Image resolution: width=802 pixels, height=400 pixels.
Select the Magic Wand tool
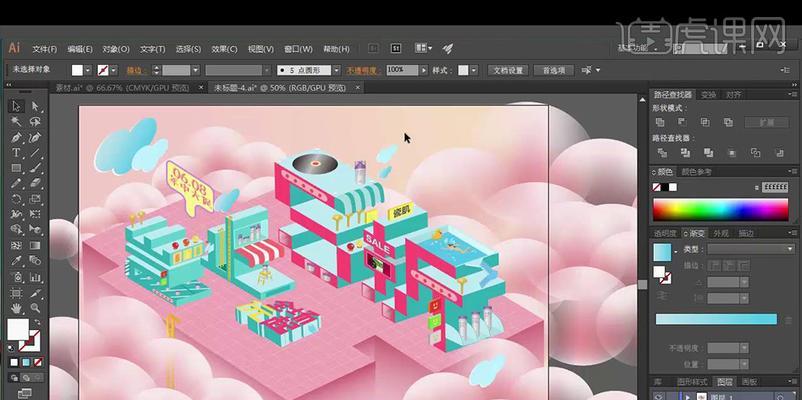[16, 122]
